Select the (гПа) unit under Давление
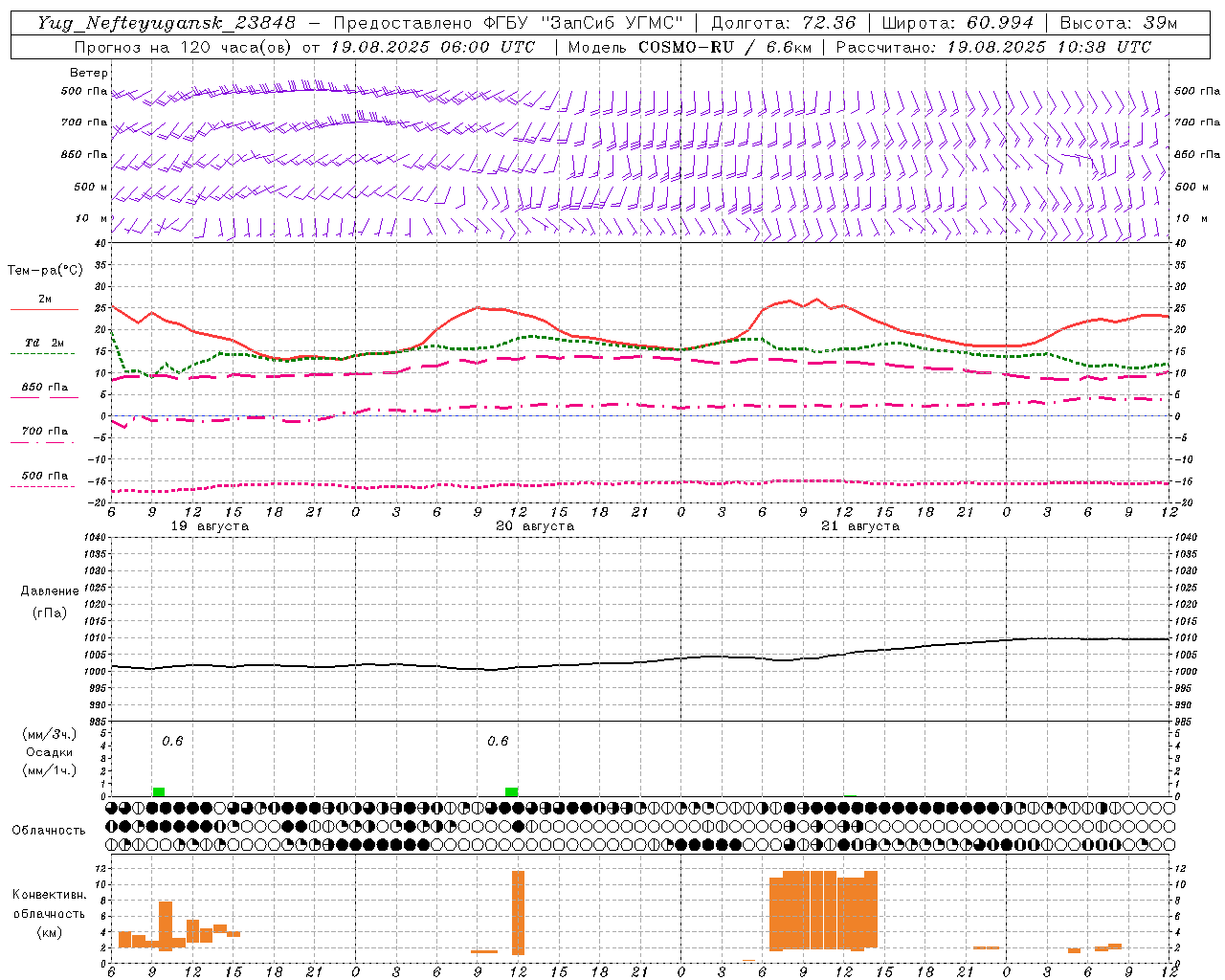This screenshot has width=1225, height=980. 50,613
